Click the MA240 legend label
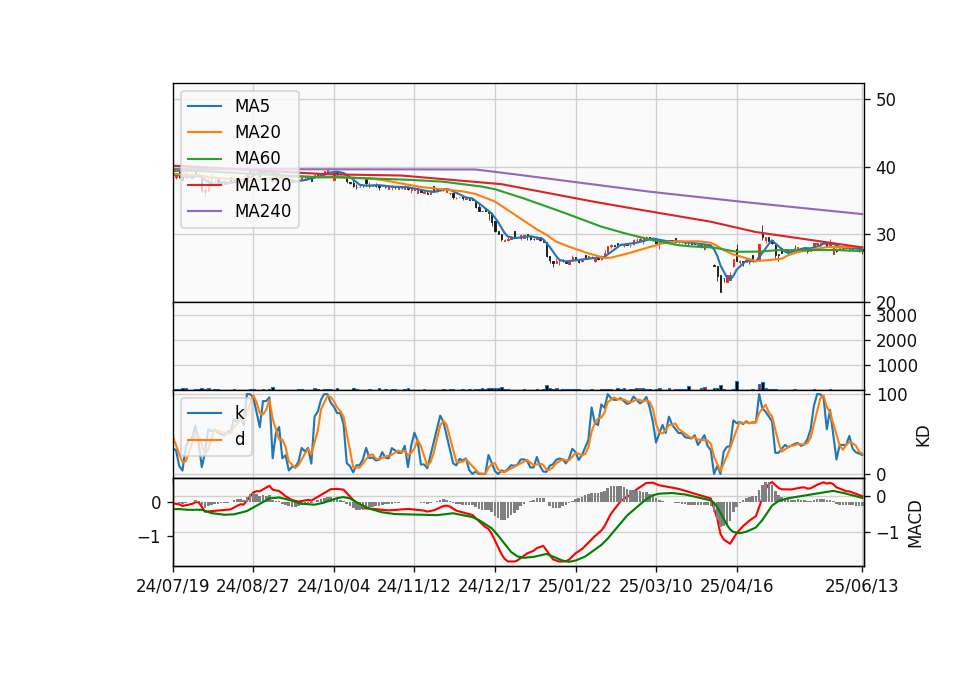 point(263,211)
